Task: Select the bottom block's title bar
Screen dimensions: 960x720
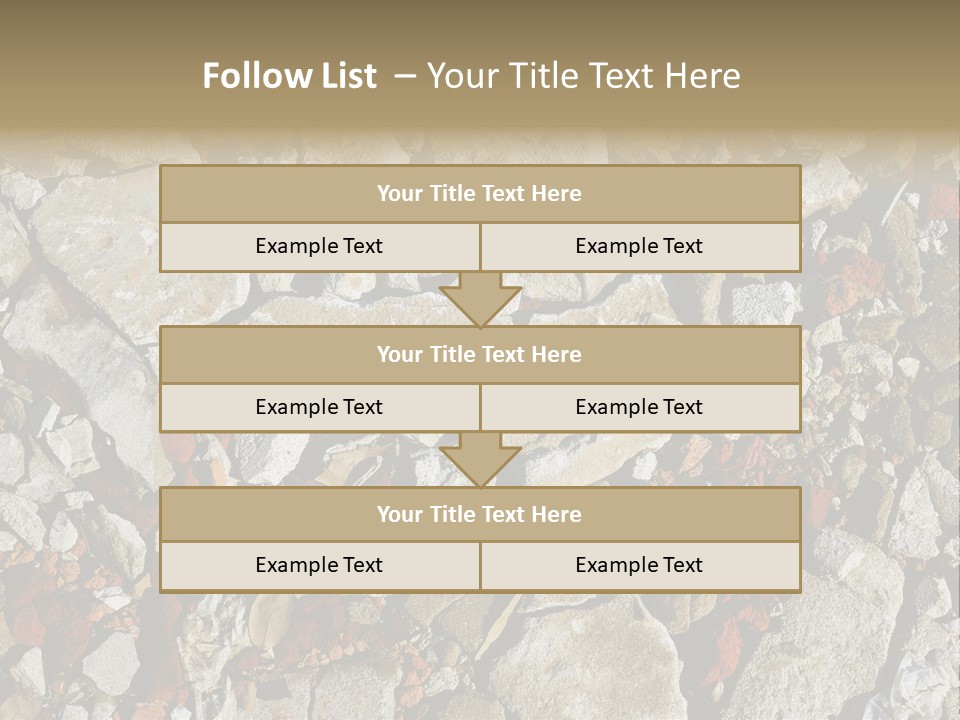Action: [x=481, y=514]
